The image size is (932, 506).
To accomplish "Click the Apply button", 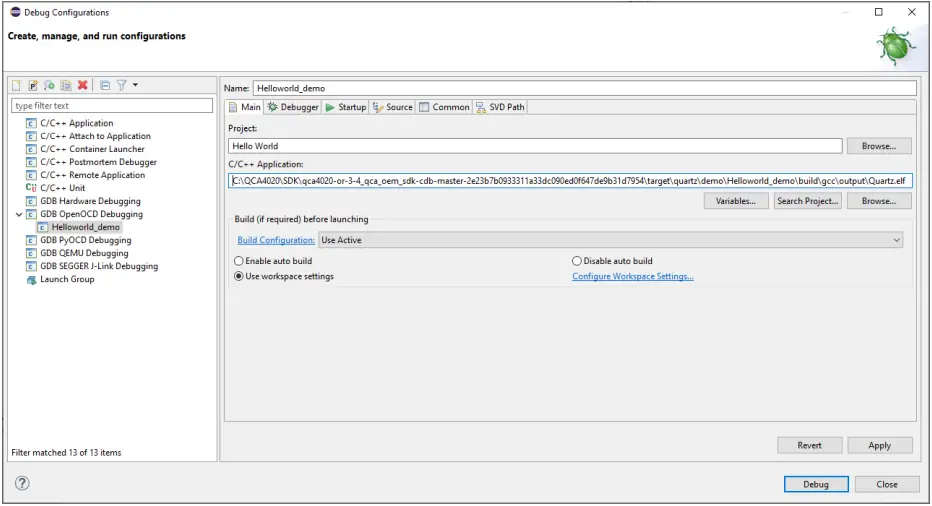I will tap(880, 445).
